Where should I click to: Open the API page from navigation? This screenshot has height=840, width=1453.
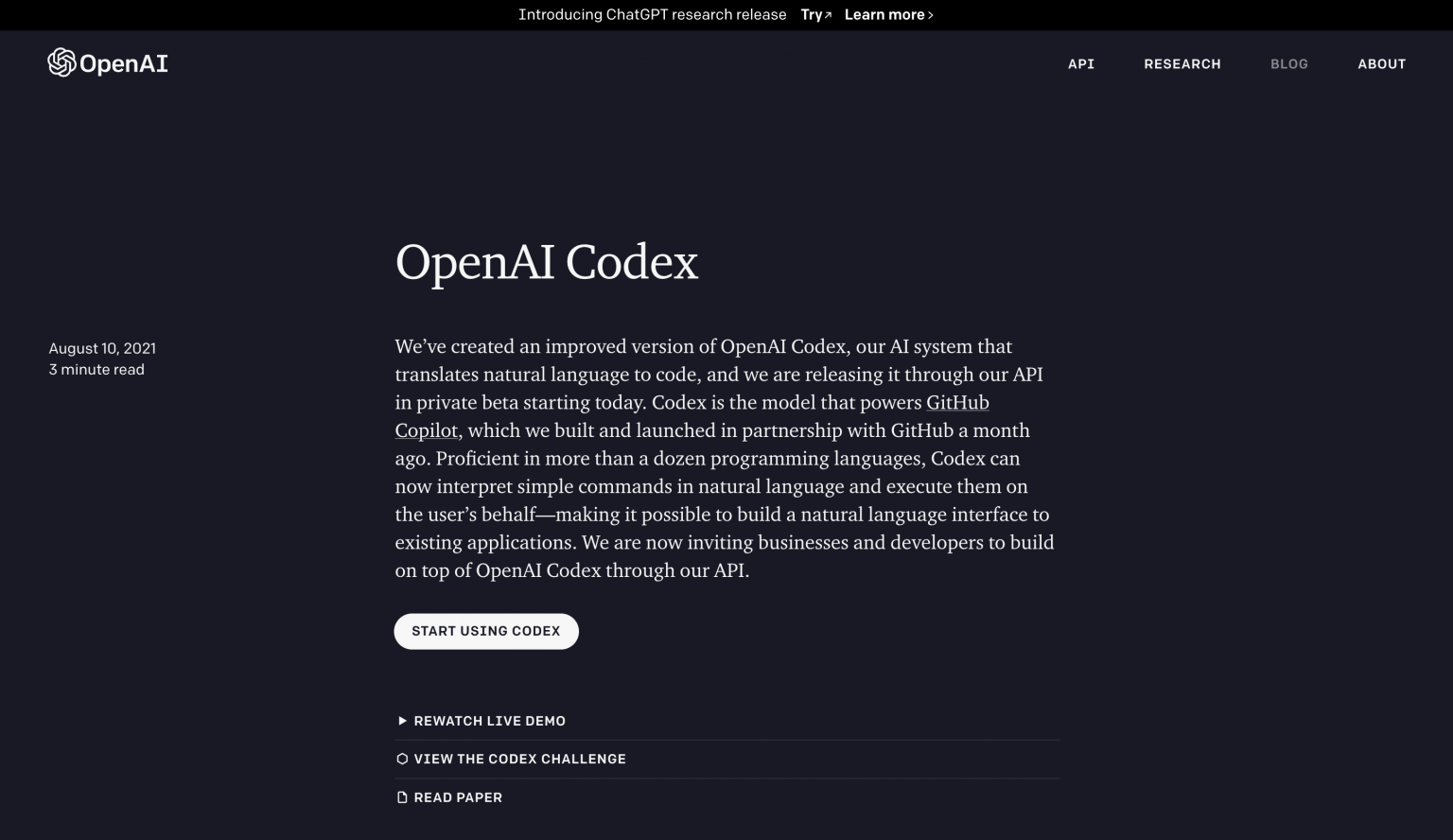1080,64
